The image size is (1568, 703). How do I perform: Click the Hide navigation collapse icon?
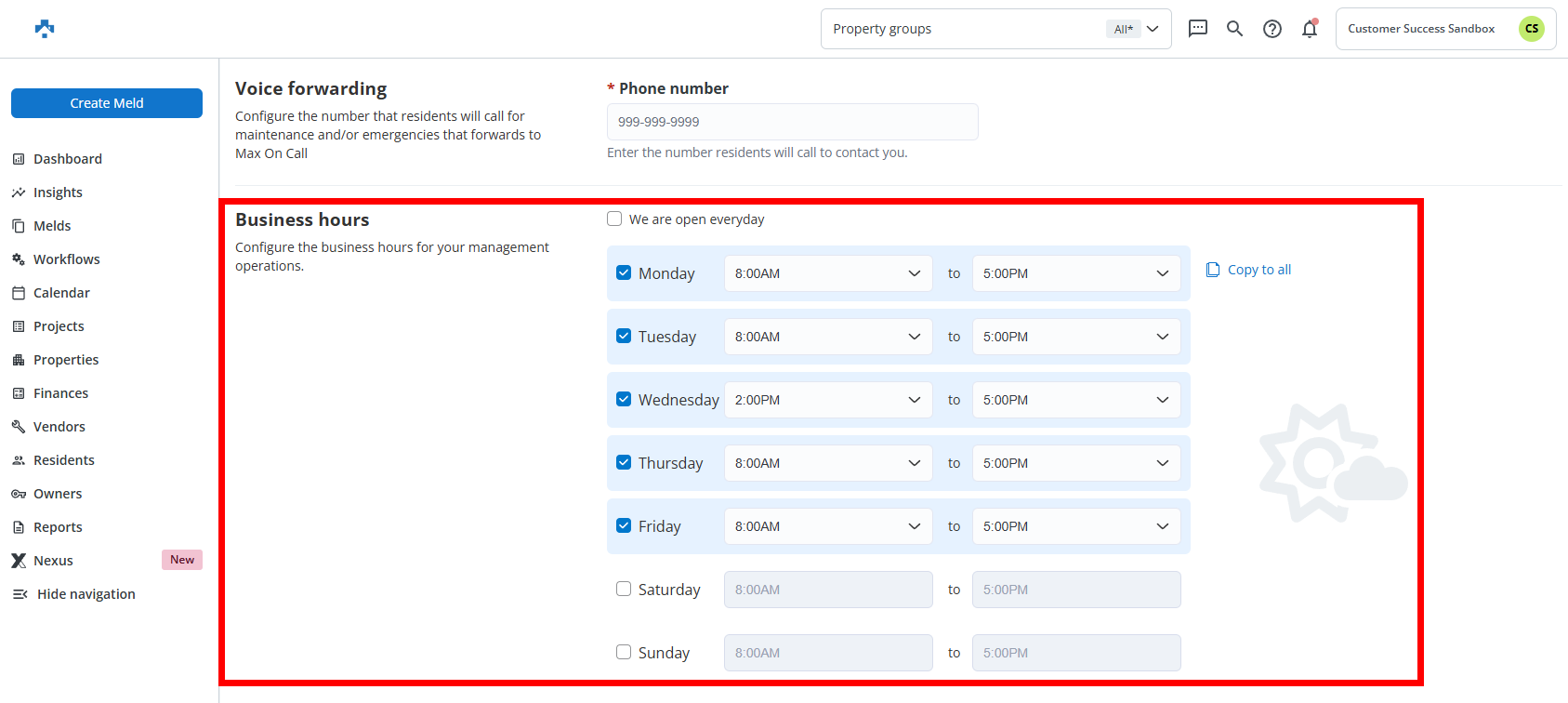(x=20, y=594)
